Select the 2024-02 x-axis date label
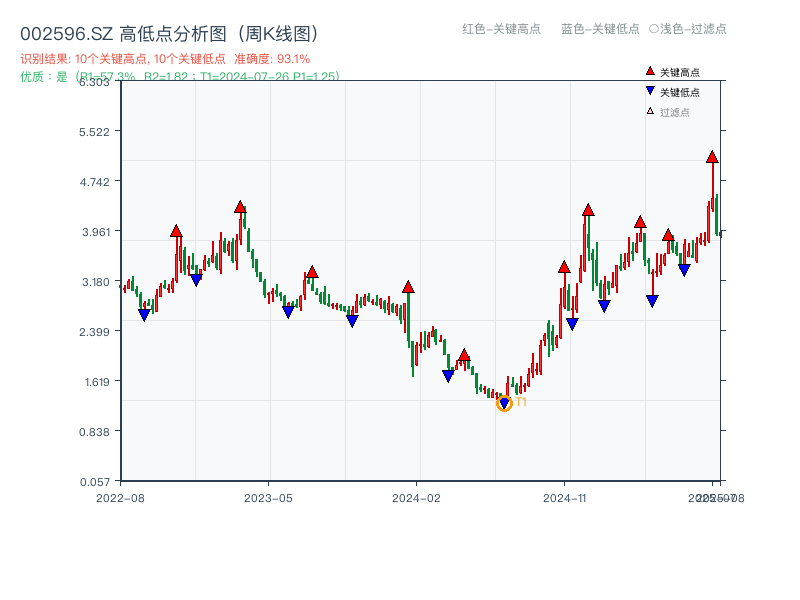The height and width of the screenshot is (600, 800). pyautogui.click(x=416, y=498)
